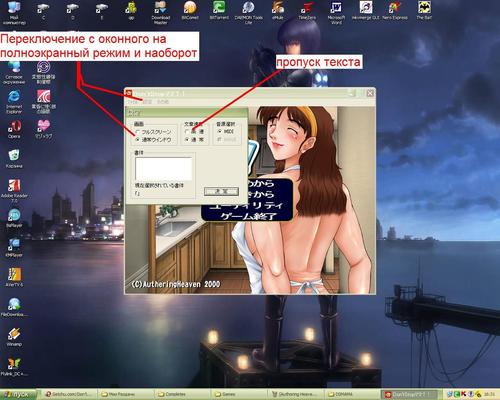
Task: Launch the BitTorrent desktop icon
Action: (219, 11)
